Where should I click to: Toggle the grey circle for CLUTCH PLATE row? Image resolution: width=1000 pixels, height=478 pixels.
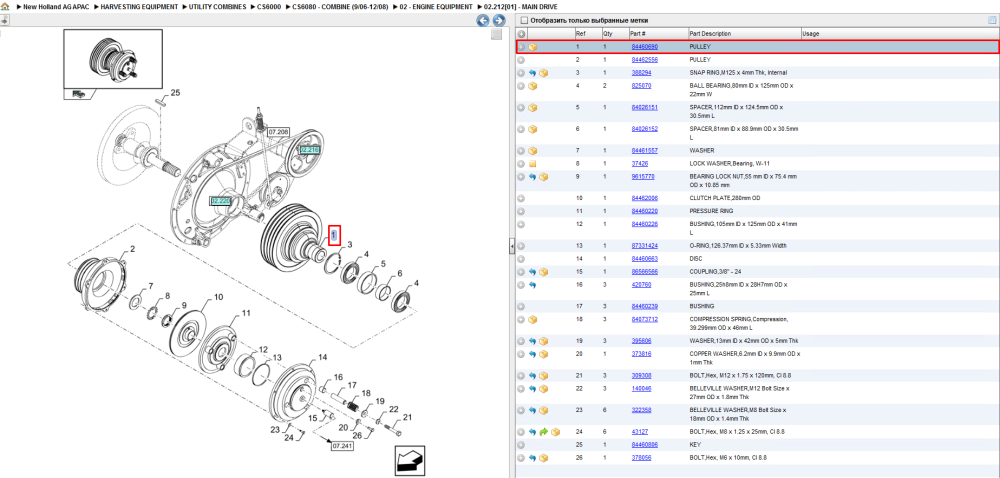pos(521,198)
